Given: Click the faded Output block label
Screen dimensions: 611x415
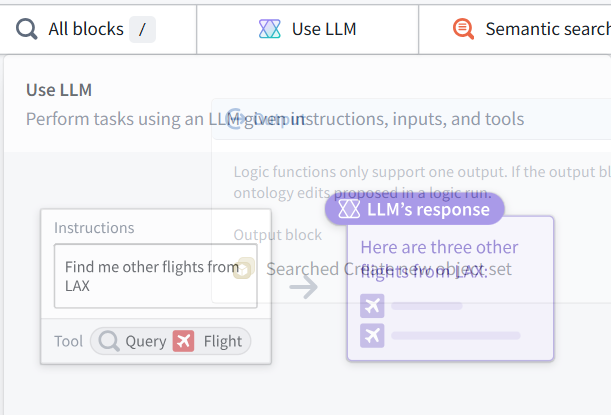Looking at the screenshot, I should pyautogui.click(x=277, y=235).
